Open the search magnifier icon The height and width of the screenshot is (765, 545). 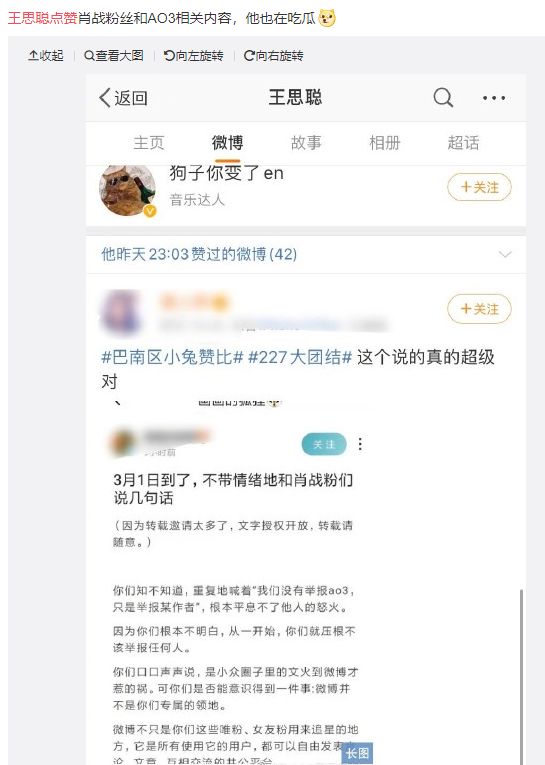(x=443, y=98)
